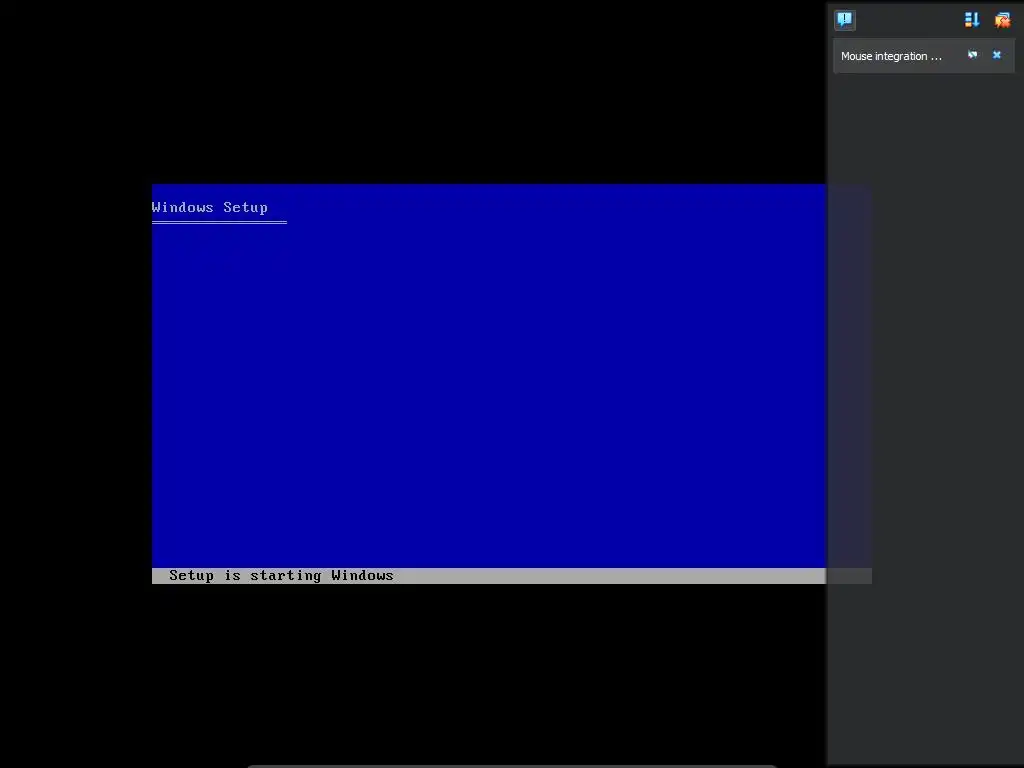Dismiss the Mouse integration notification
The width and height of the screenshot is (1024, 768).
click(x=997, y=55)
